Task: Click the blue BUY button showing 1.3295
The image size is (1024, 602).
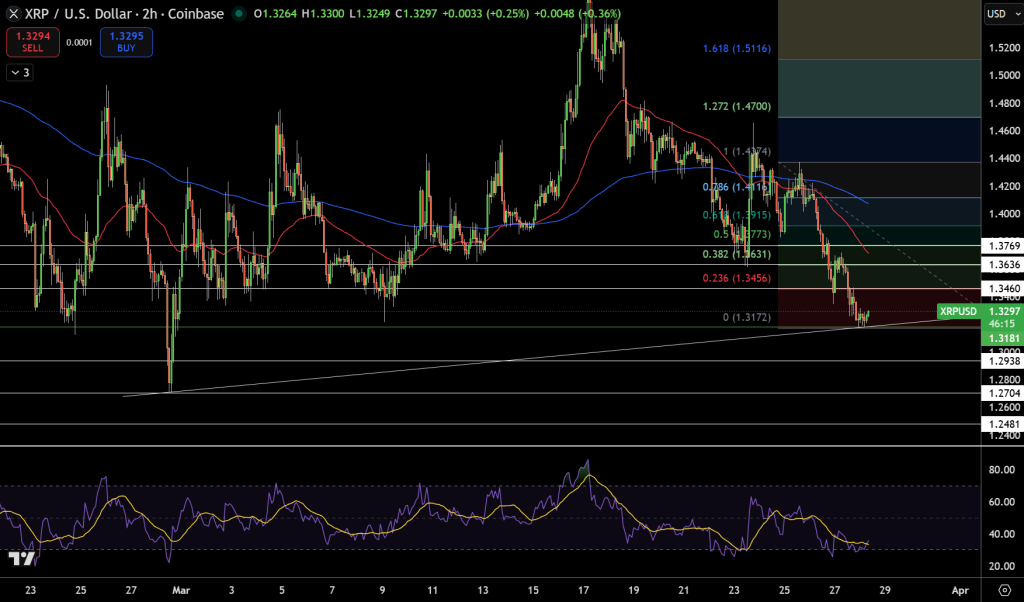Action: pos(125,42)
